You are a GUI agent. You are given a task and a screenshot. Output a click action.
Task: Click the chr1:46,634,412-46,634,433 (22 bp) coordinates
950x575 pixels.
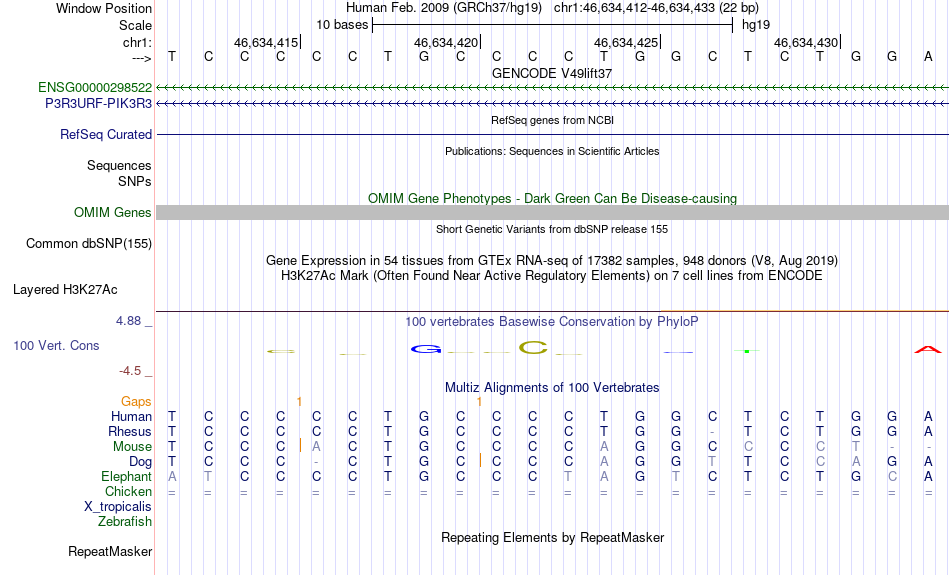(656, 8)
